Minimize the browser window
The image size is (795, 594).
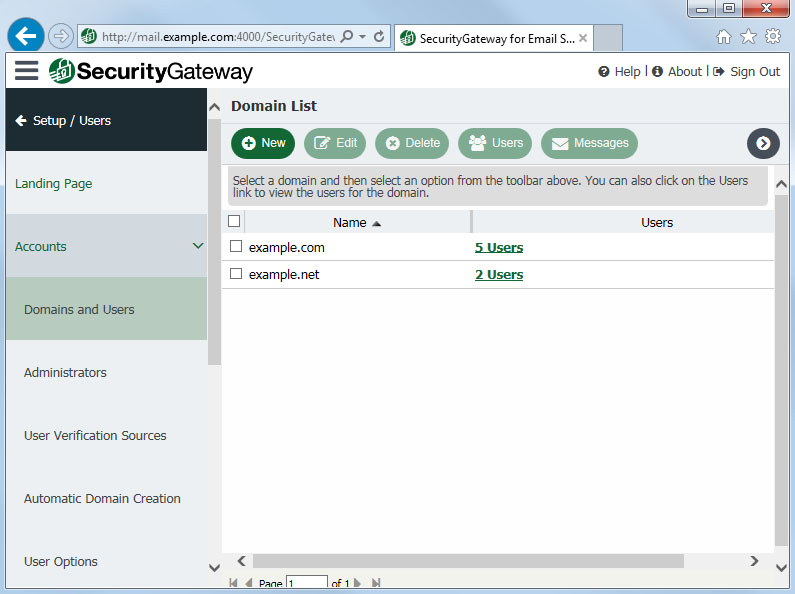(702, 9)
